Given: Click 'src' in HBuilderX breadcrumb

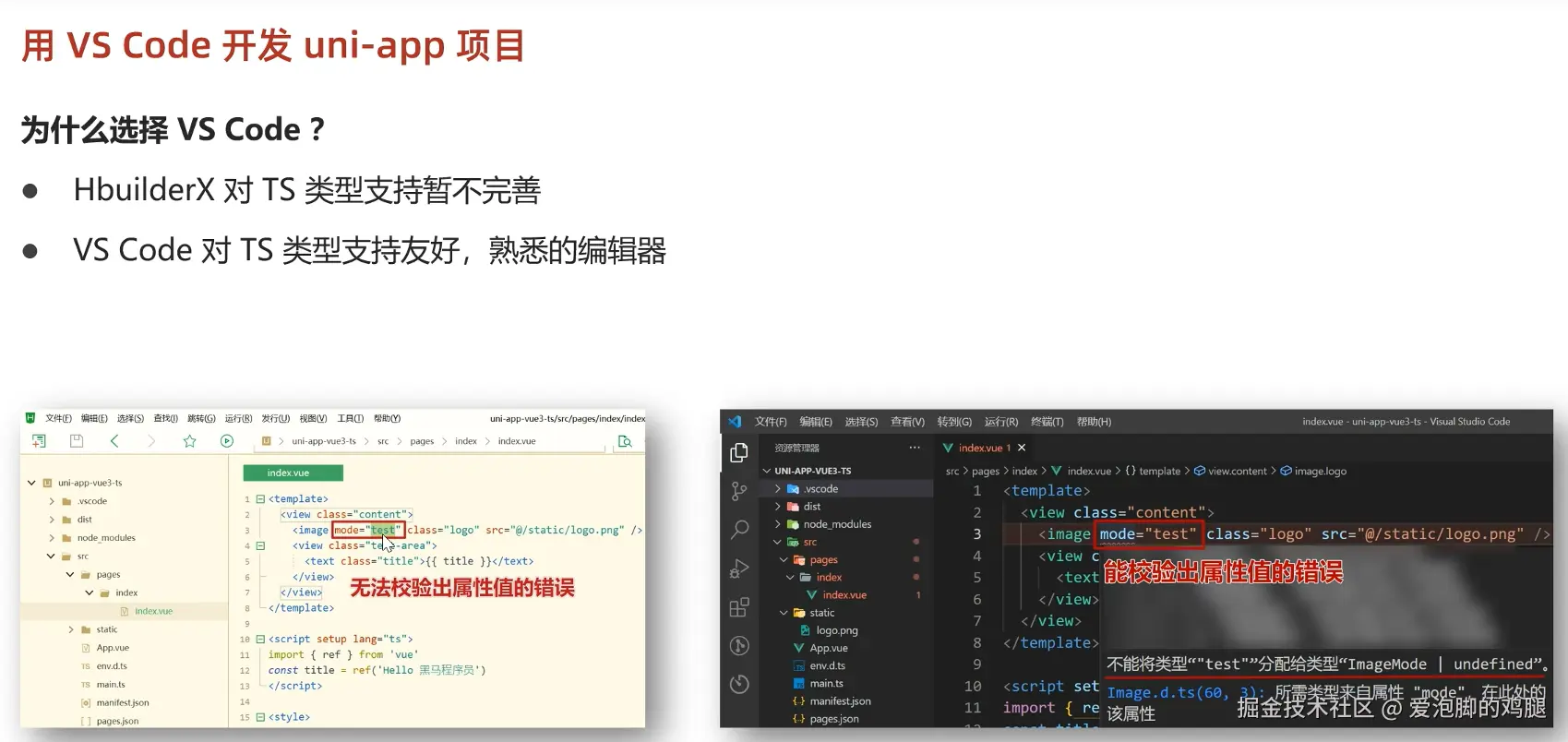Looking at the screenshot, I should [x=383, y=441].
